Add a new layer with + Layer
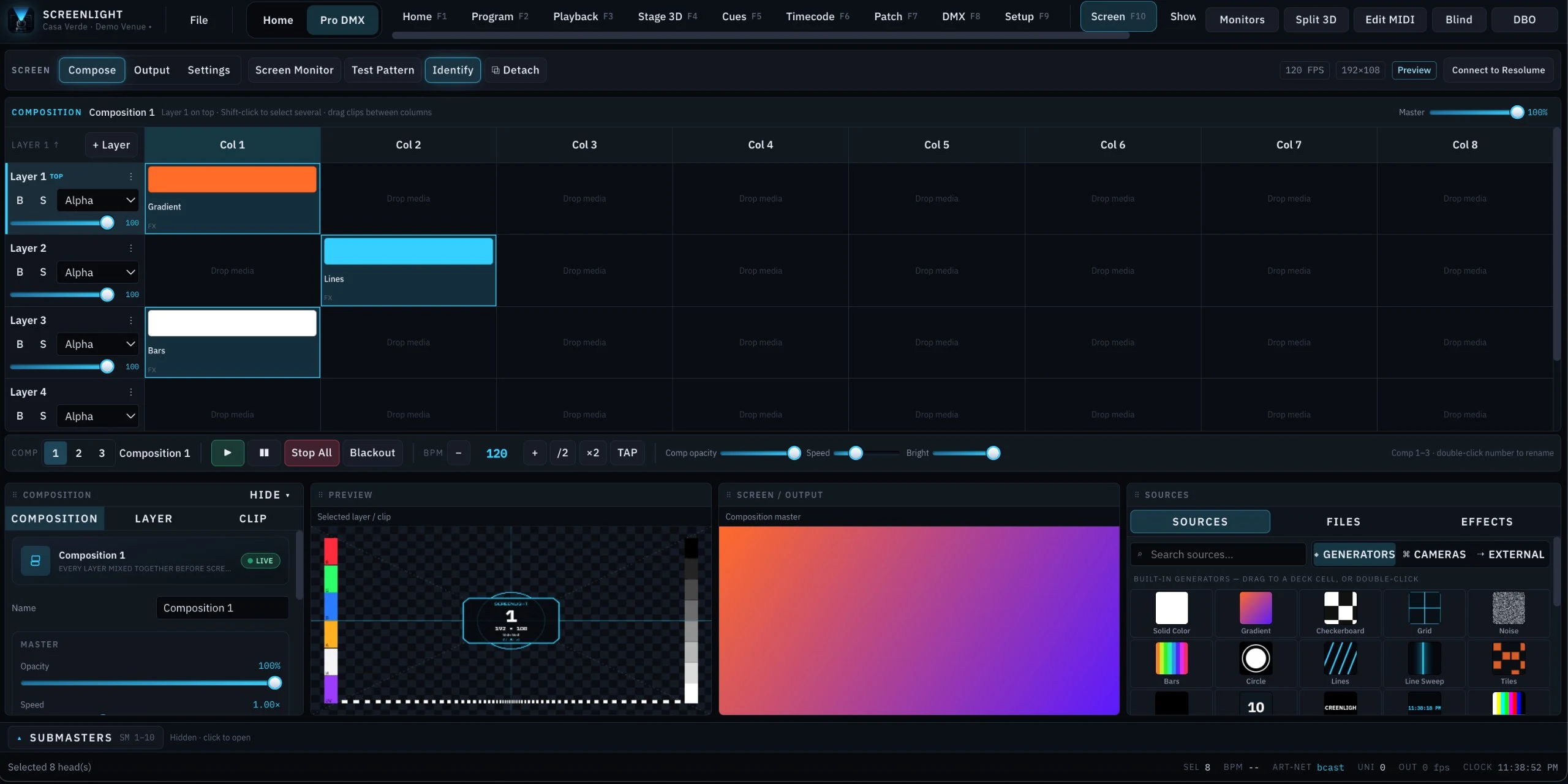The width and height of the screenshot is (1568, 784). pos(111,145)
